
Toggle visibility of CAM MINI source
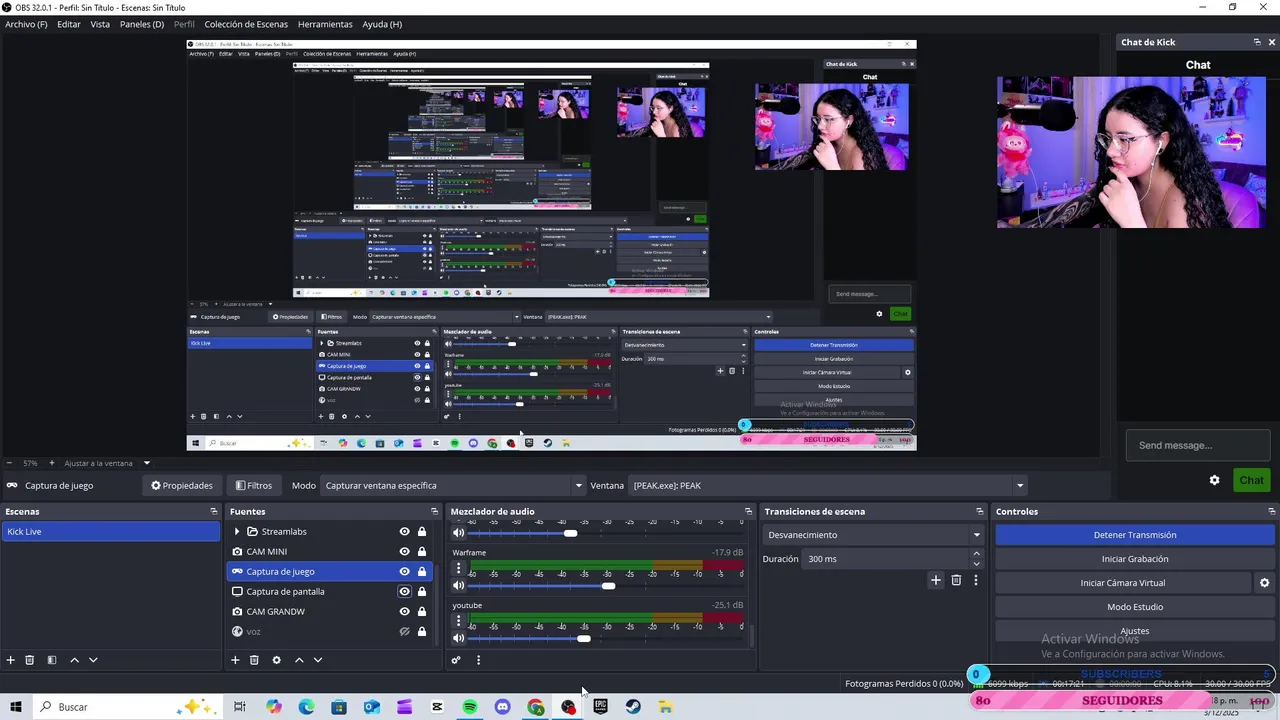404,552
